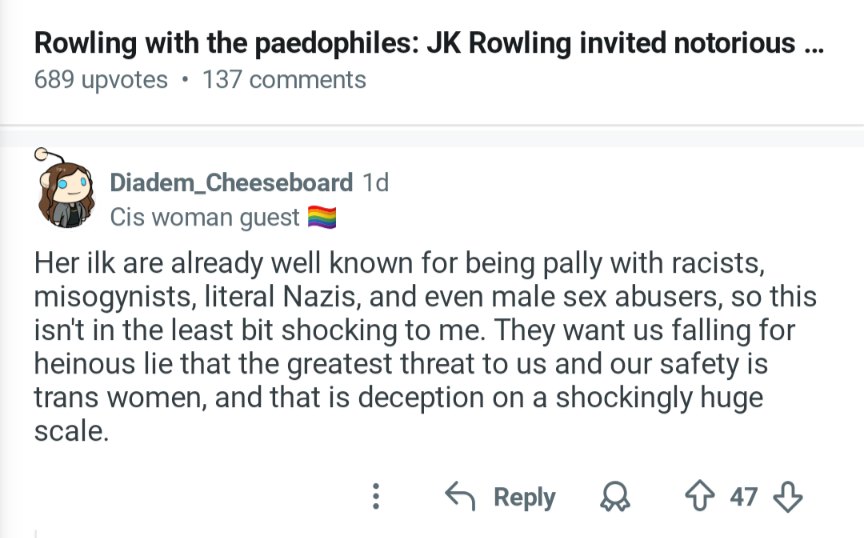Click the rainbow pride flag emoji

click(322, 217)
